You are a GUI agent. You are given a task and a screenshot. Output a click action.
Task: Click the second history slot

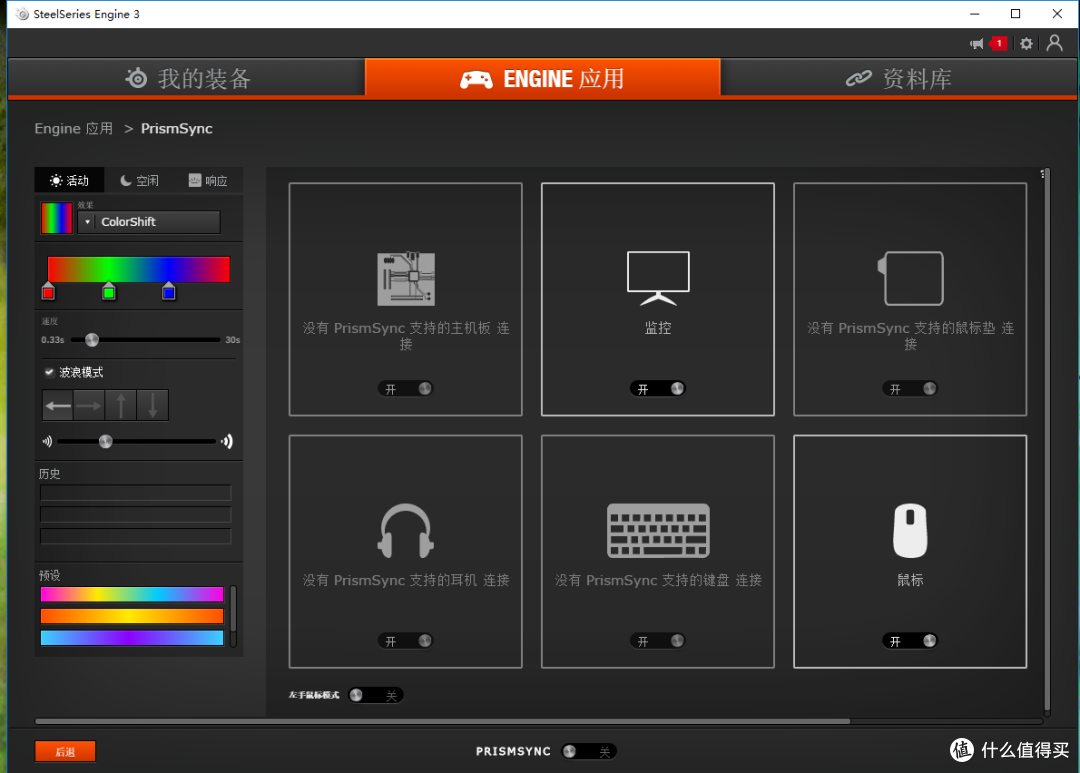point(136,515)
